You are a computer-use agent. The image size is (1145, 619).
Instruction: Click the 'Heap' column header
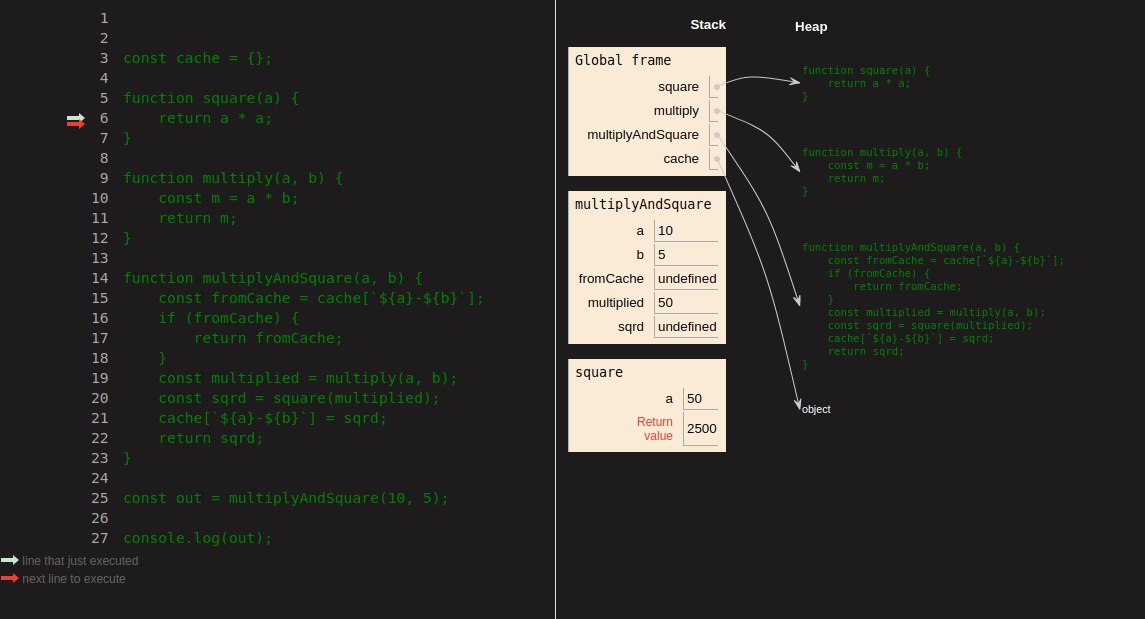tap(811, 26)
